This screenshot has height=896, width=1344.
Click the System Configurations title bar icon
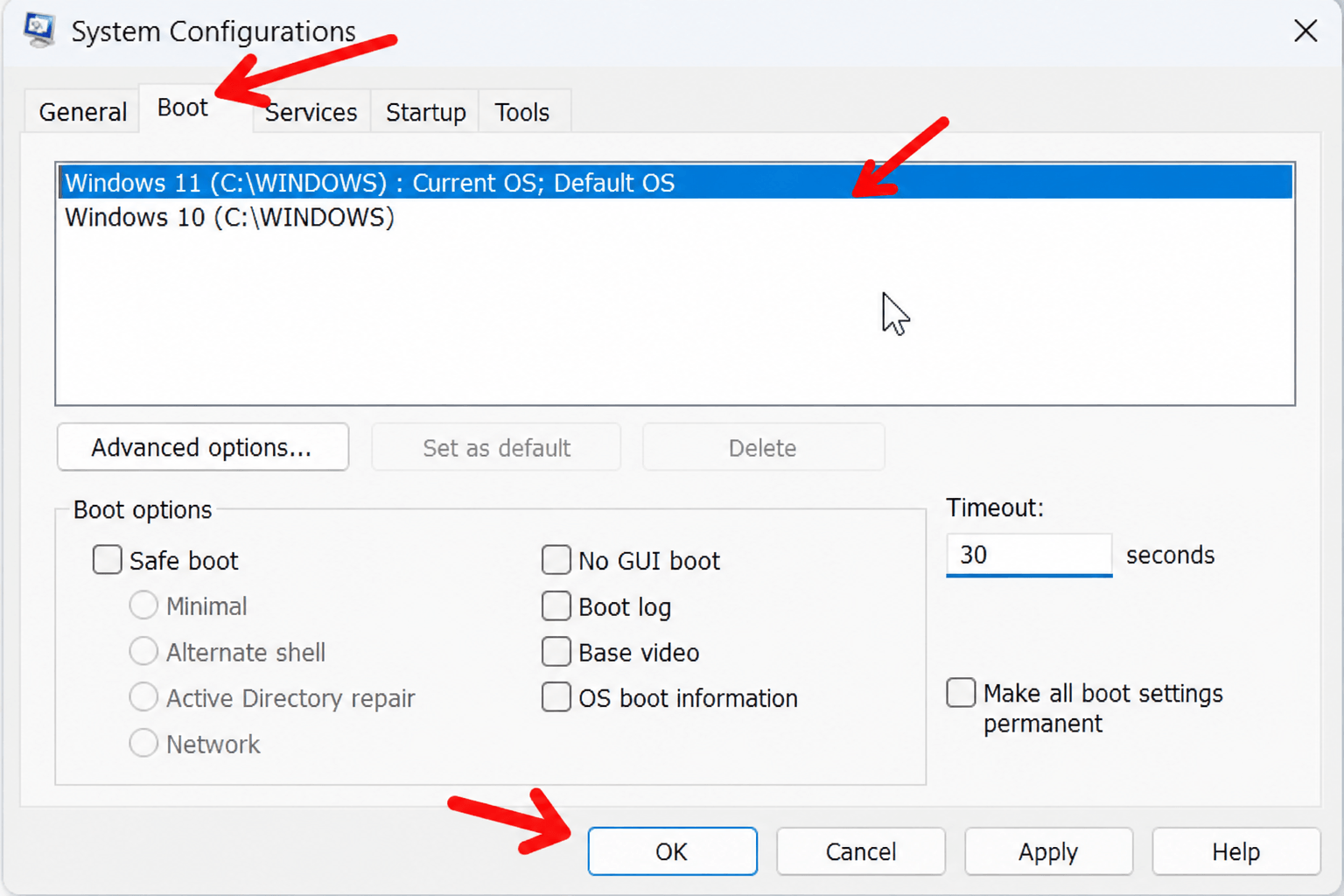39,30
